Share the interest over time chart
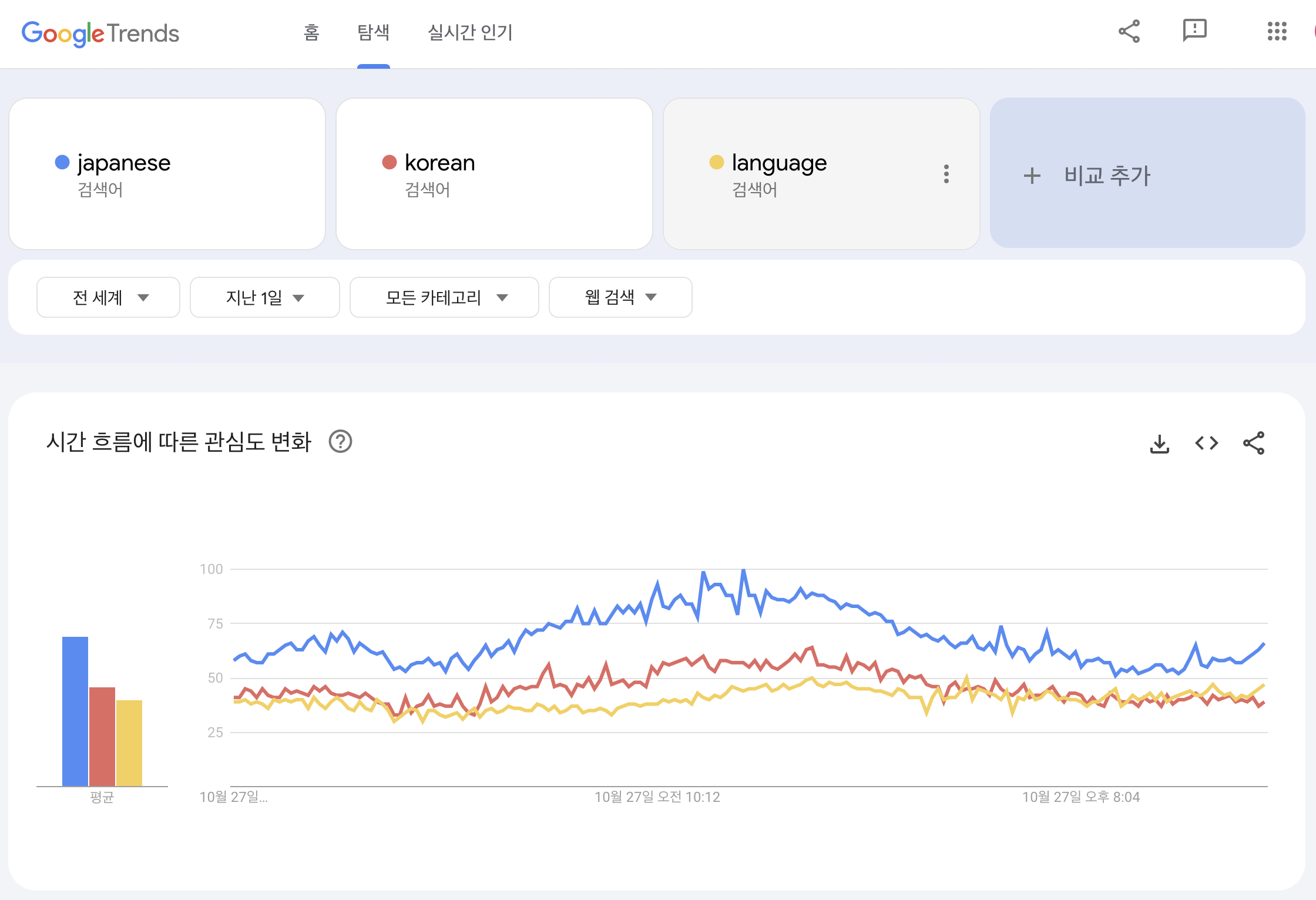This screenshot has width=1316, height=900. 1254,443
